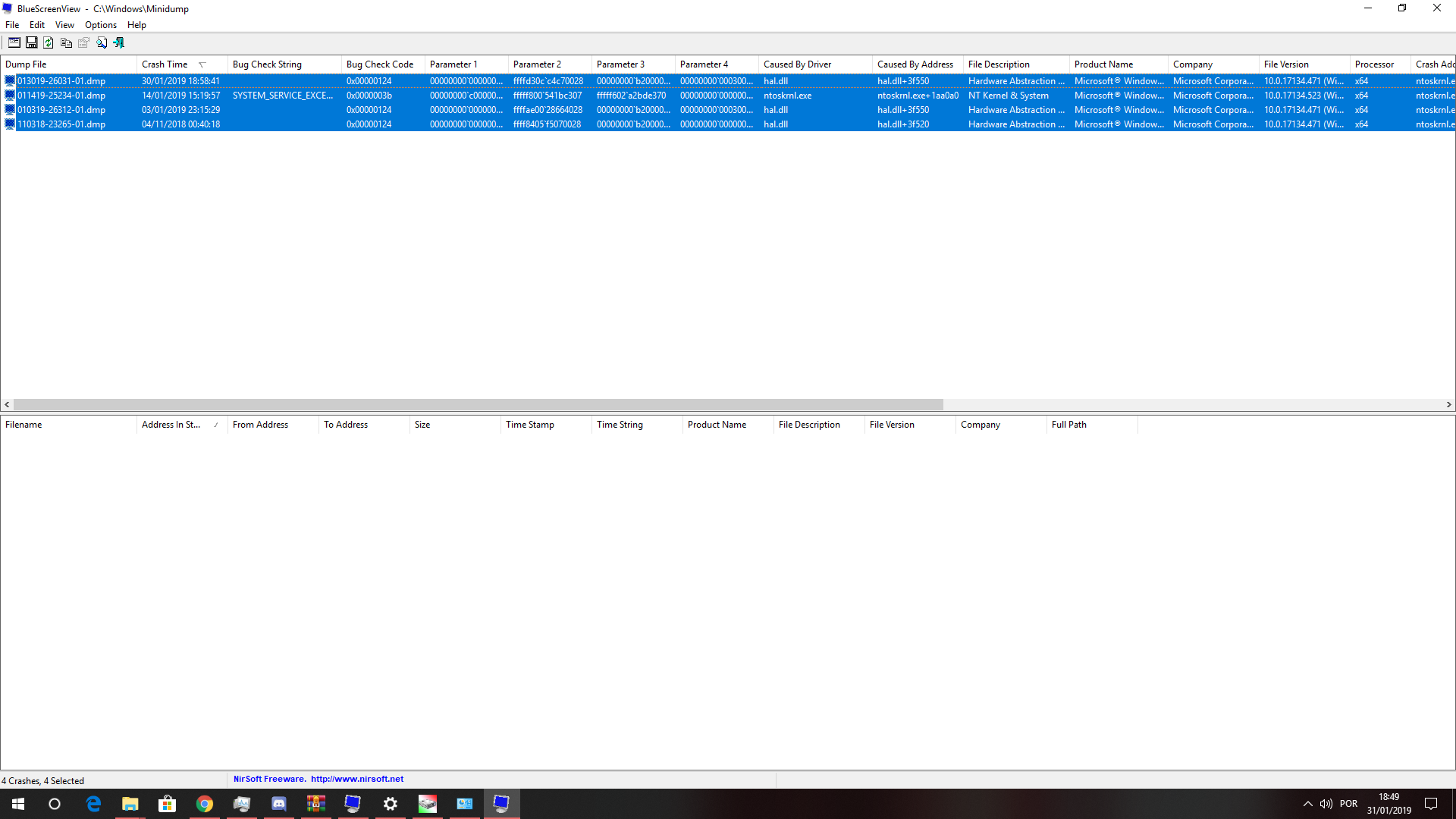Image resolution: width=1456 pixels, height=819 pixels.
Task: Click the Find magnifier toolbar icon
Action: coord(102,43)
